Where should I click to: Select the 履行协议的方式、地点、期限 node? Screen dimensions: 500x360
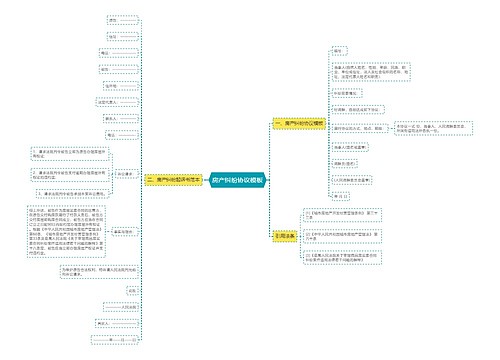[x=360, y=128]
